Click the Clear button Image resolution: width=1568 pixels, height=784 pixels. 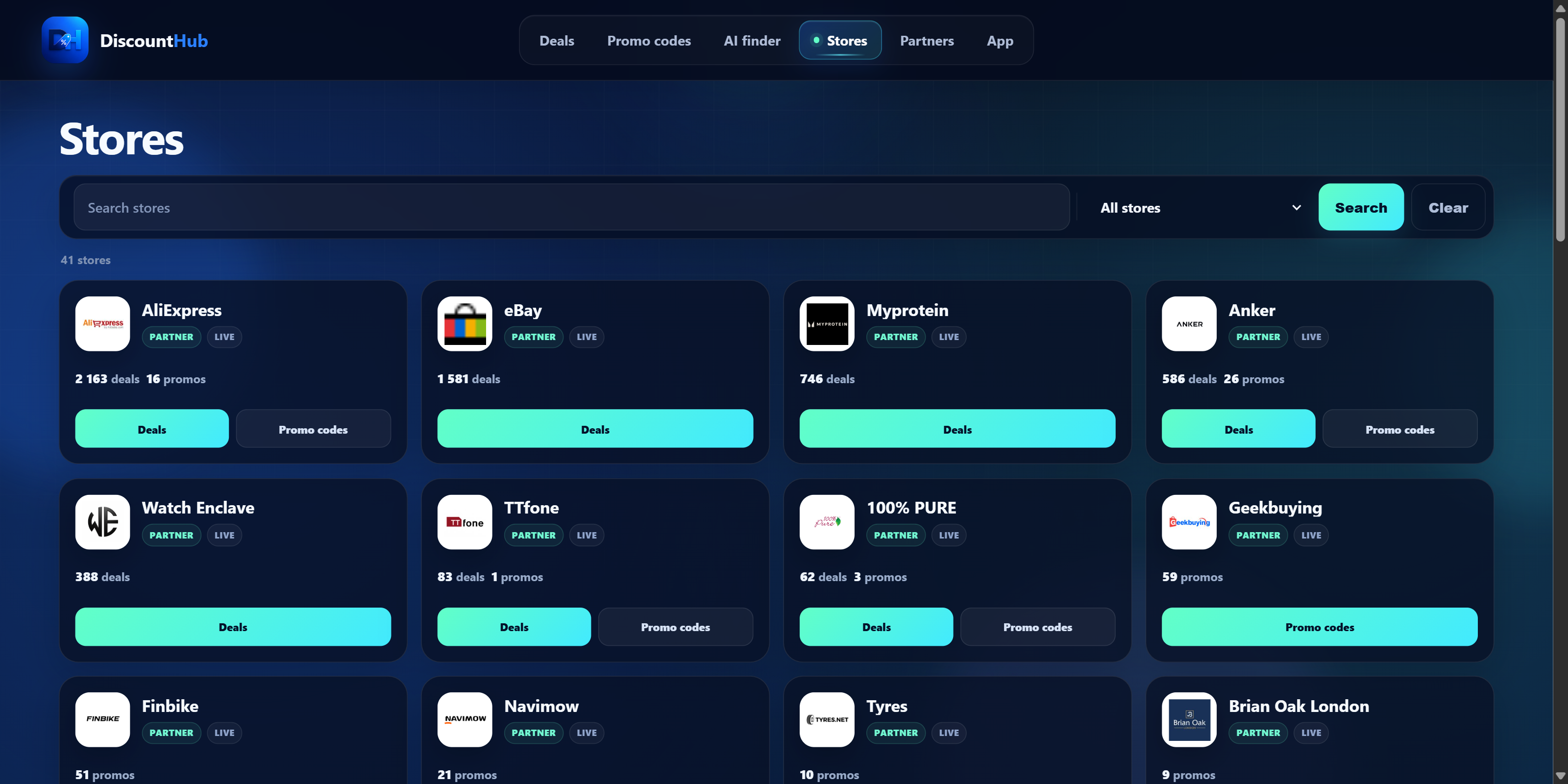coord(1448,208)
